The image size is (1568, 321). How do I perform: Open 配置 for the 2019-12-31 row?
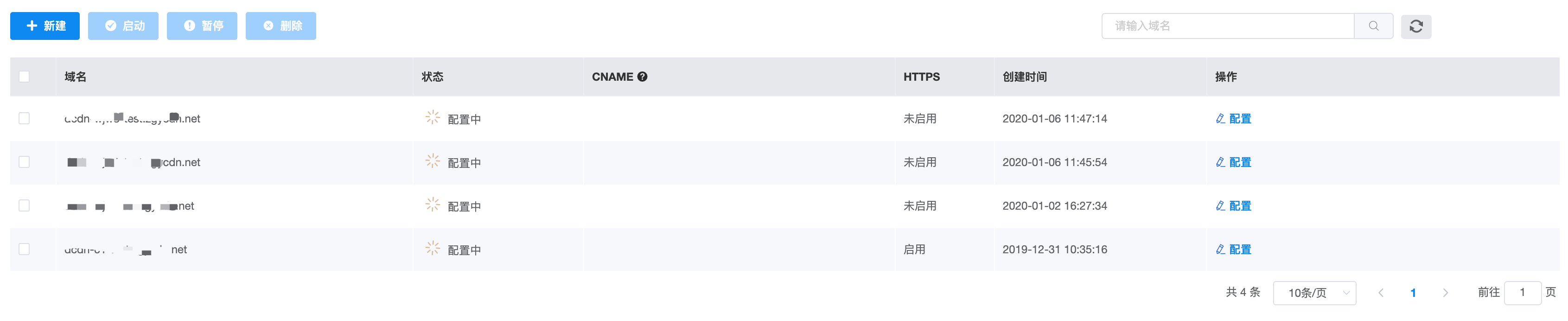click(x=1233, y=250)
